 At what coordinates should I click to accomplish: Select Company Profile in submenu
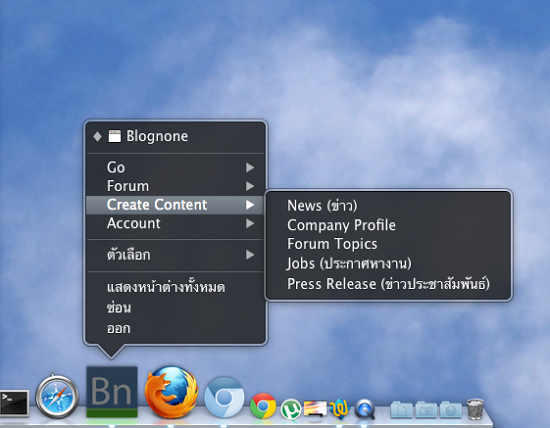[389, 225]
